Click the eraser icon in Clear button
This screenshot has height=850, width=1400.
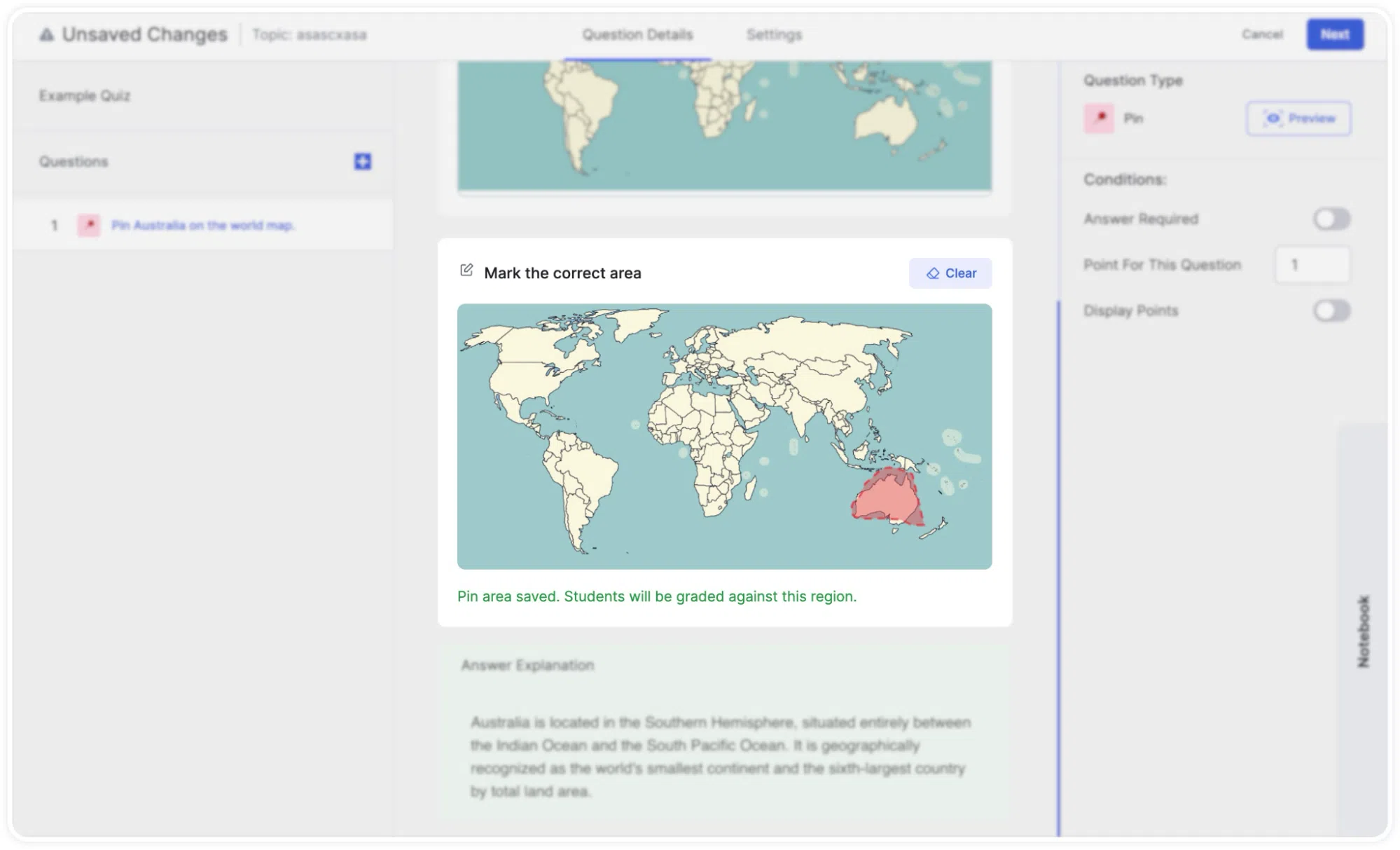pyautogui.click(x=933, y=273)
